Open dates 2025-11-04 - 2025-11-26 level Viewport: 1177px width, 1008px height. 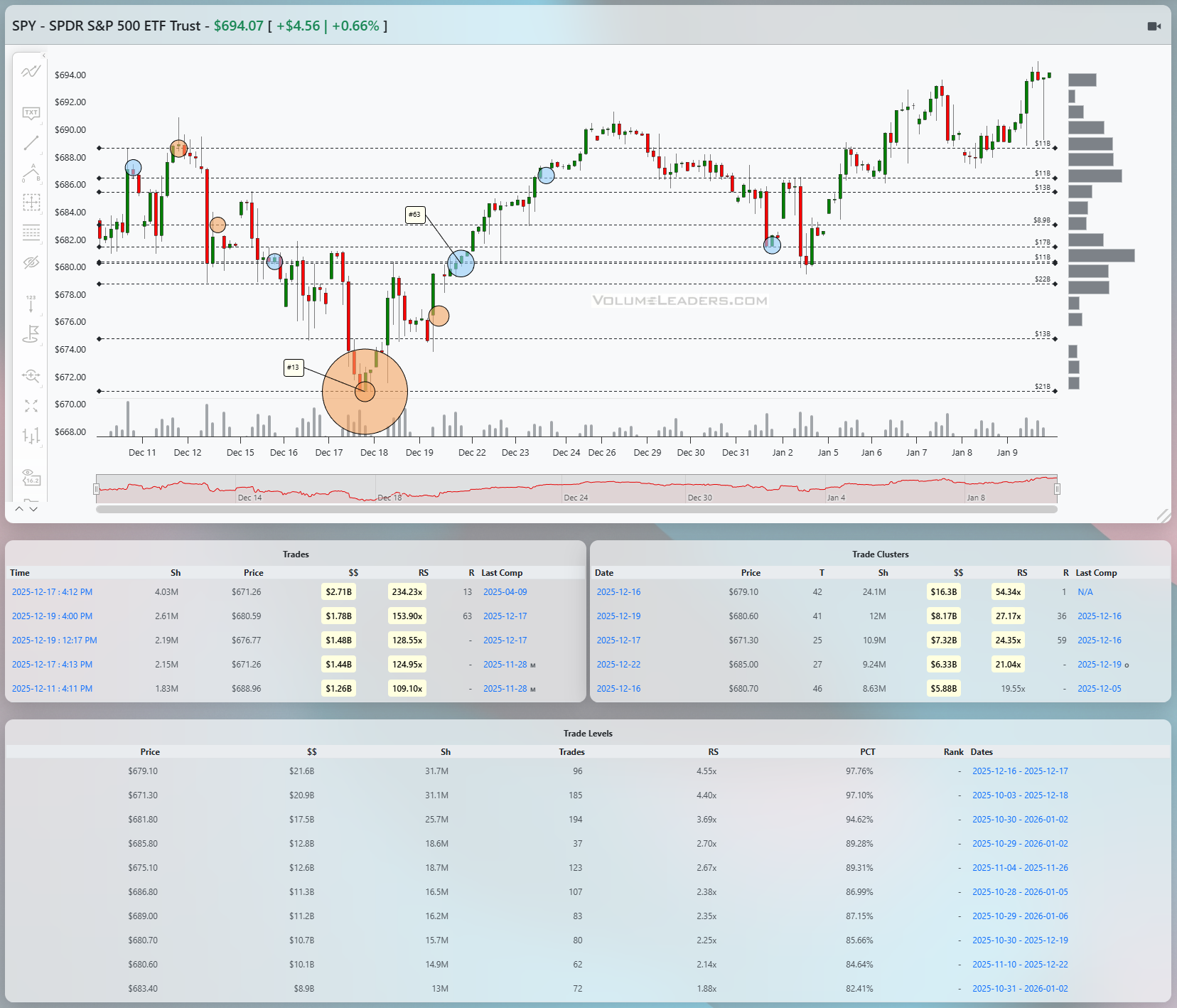click(x=1020, y=868)
